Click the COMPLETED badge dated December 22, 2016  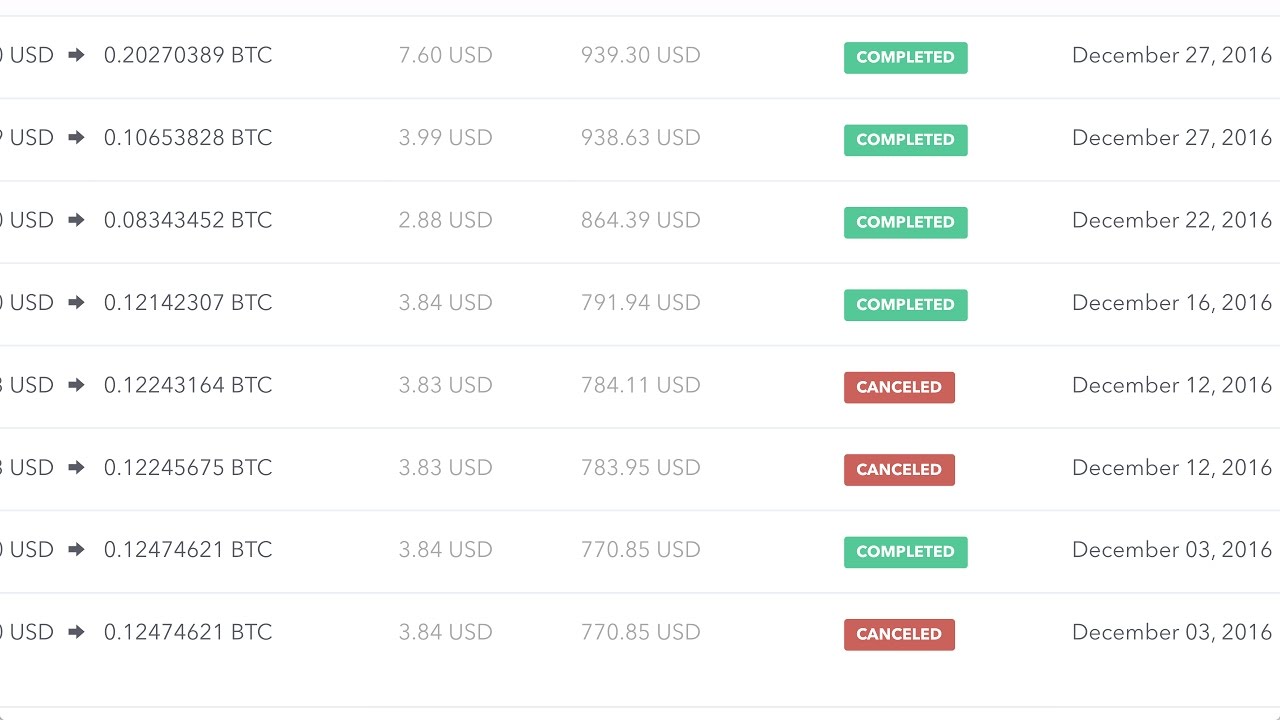coord(905,222)
